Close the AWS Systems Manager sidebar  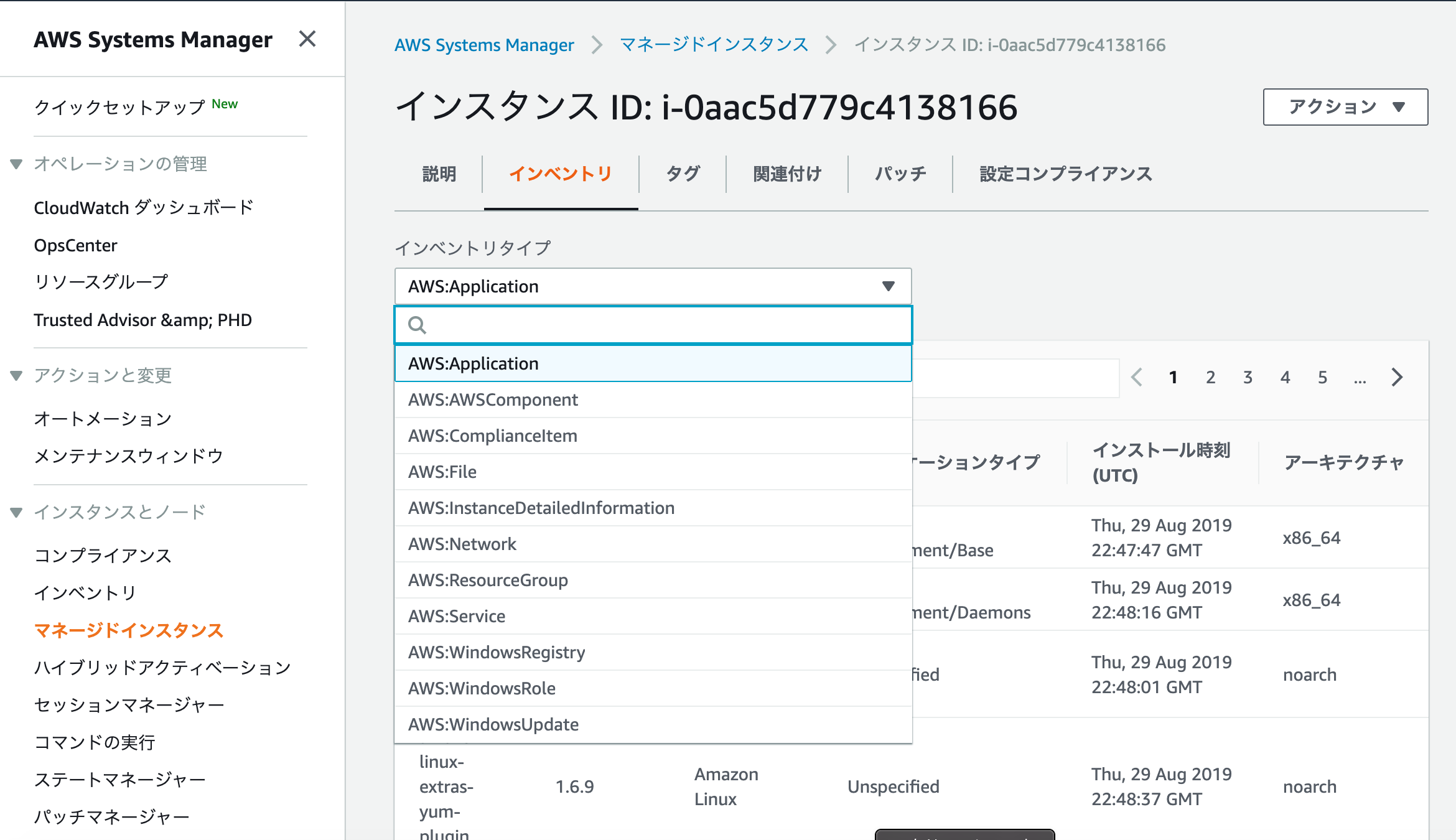pos(307,39)
